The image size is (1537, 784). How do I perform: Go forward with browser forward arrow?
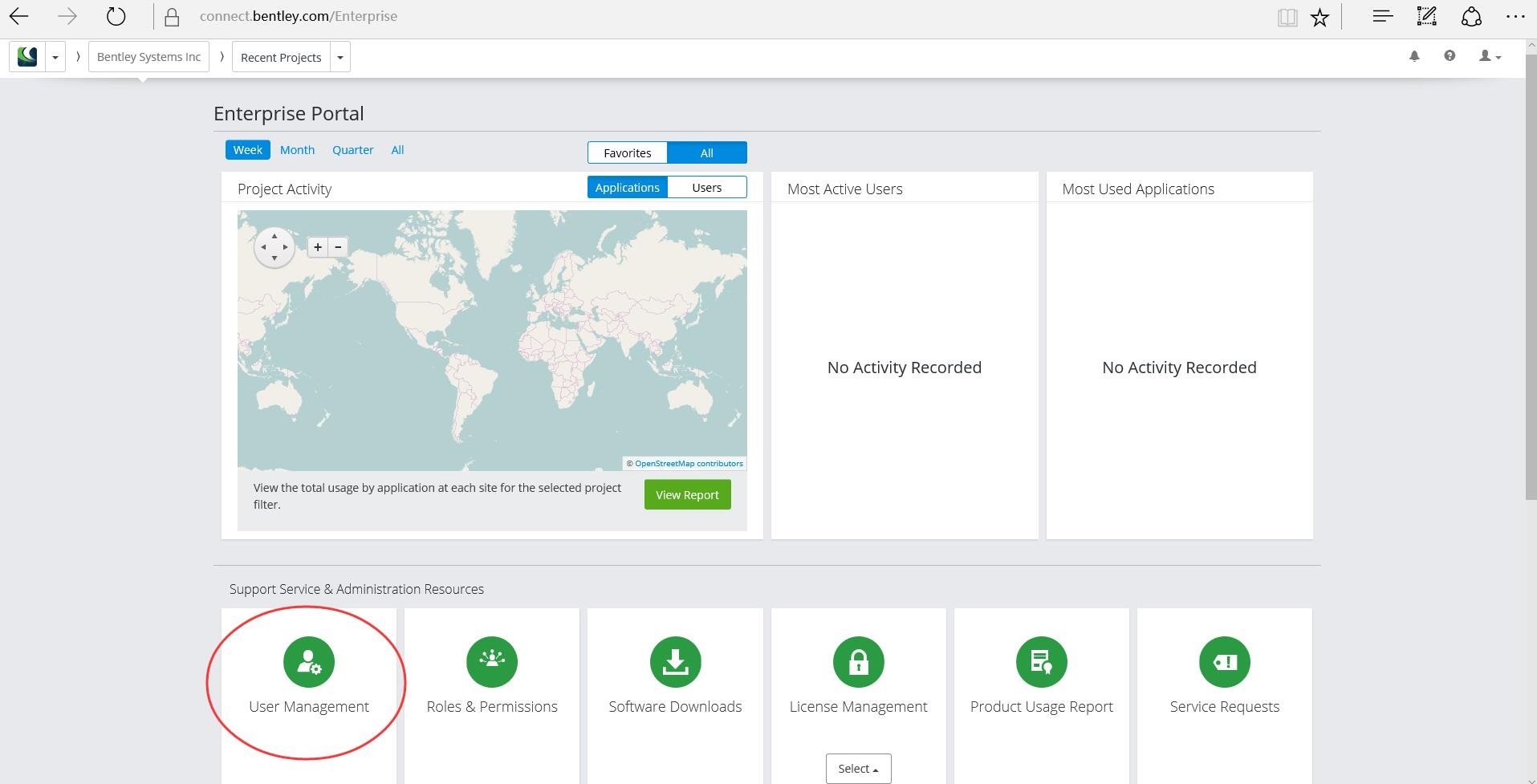(x=67, y=16)
